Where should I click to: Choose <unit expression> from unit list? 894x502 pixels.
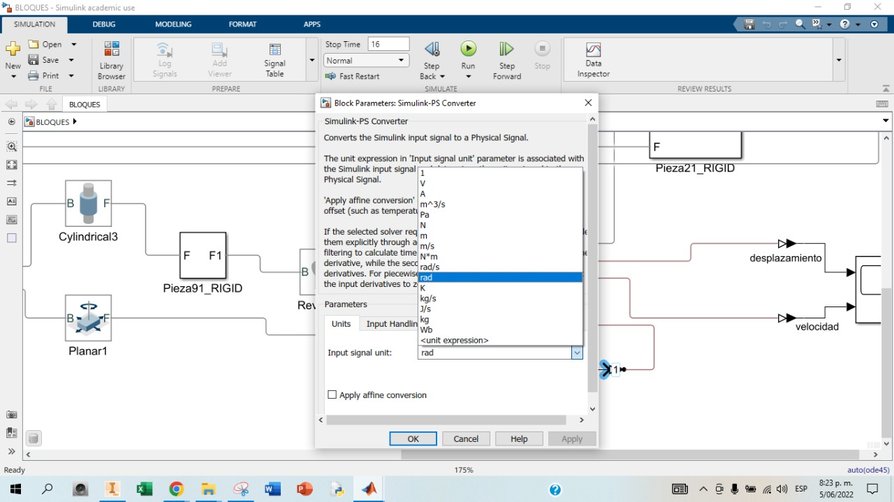pyautogui.click(x=500, y=340)
